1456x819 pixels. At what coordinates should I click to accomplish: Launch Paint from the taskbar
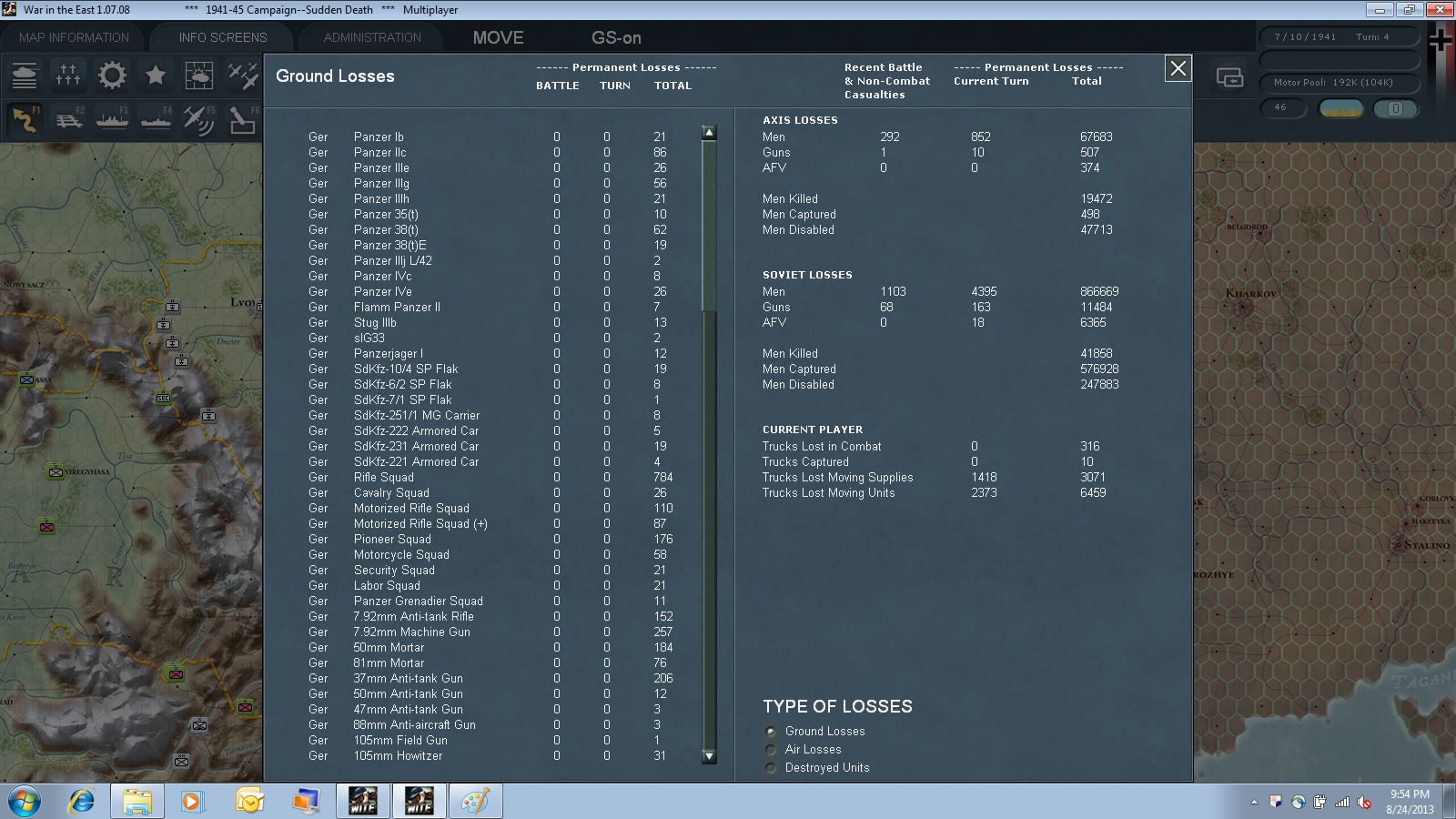click(x=475, y=802)
